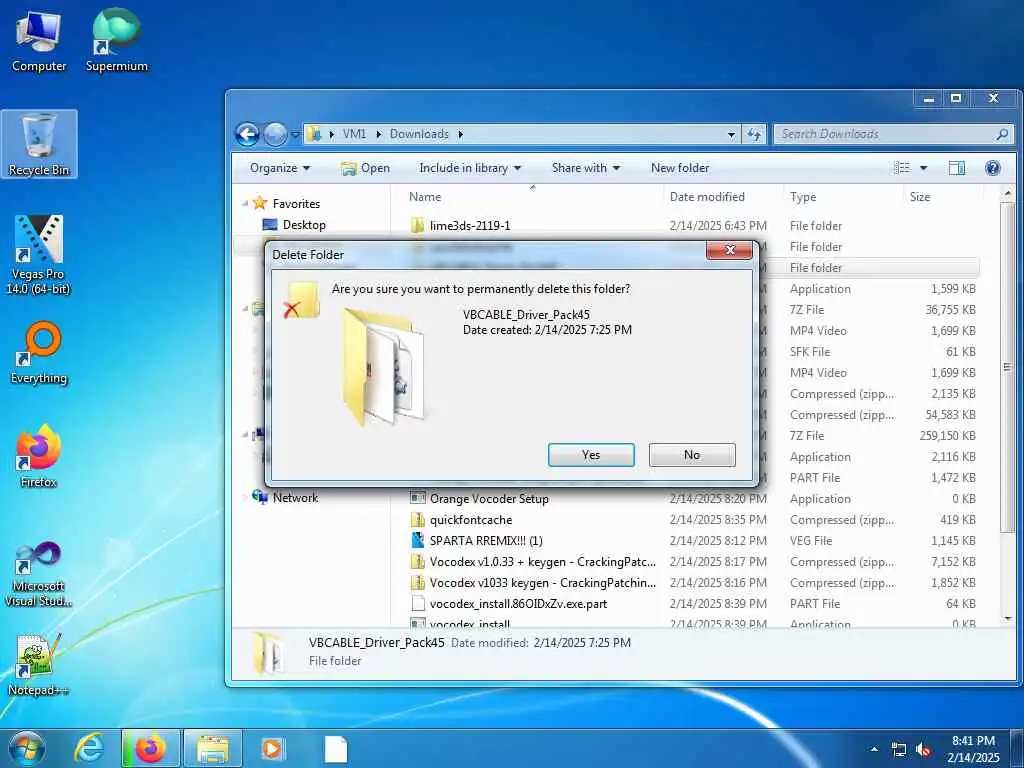Open the Organize menu
Image resolution: width=1024 pixels, height=768 pixels.
280,168
